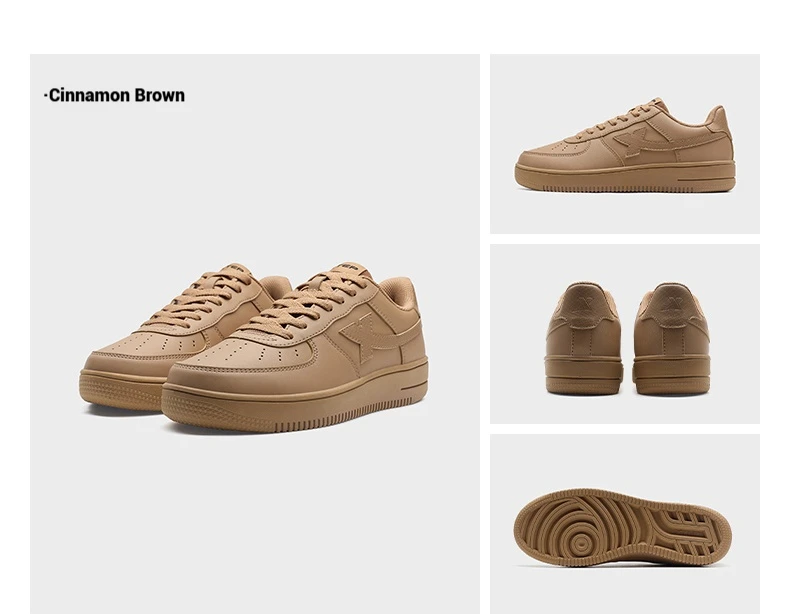Click the heel collar of the side profile shoe

pos(717,119)
